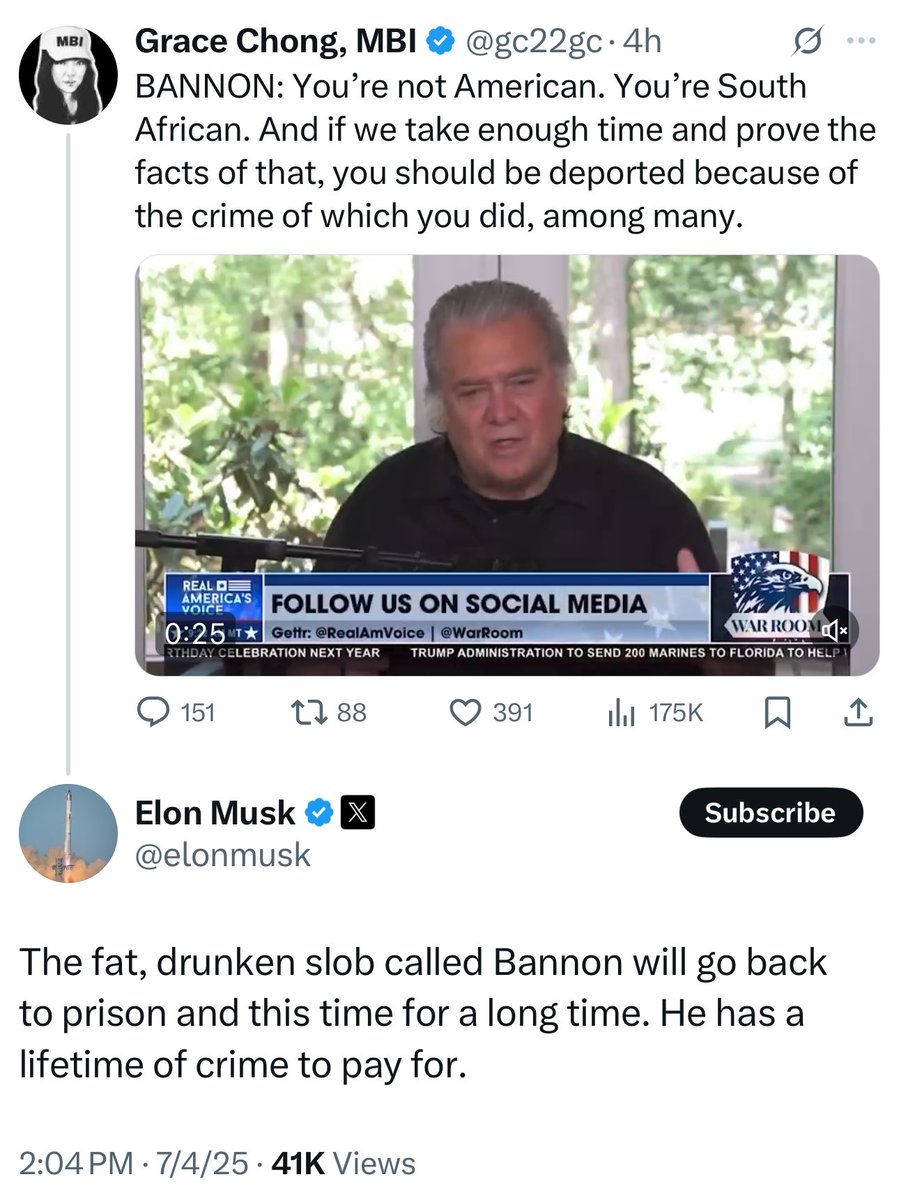The height and width of the screenshot is (1200, 899).
Task: Click Grace Chong's verified checkmark badge
Action: (x=438, y=42)
